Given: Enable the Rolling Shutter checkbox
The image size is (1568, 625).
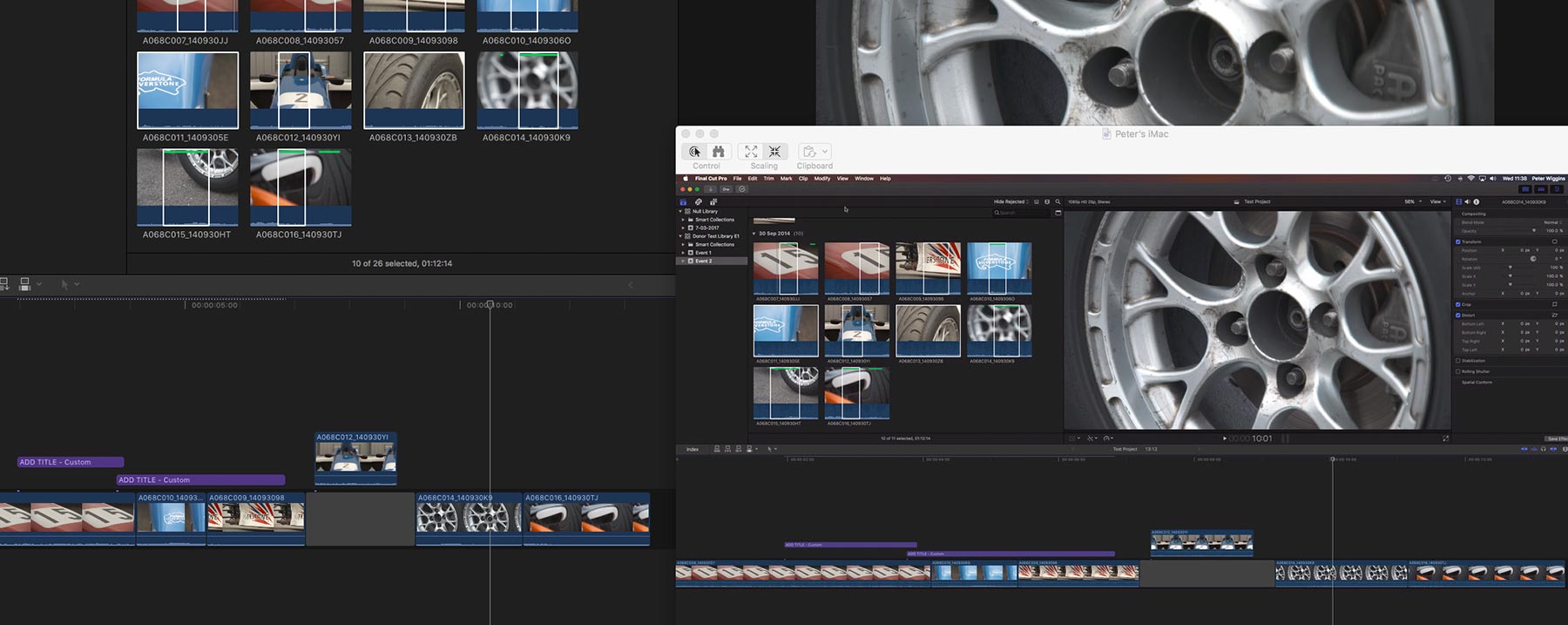Looking at the screenshot, I should click(1457, 371).
